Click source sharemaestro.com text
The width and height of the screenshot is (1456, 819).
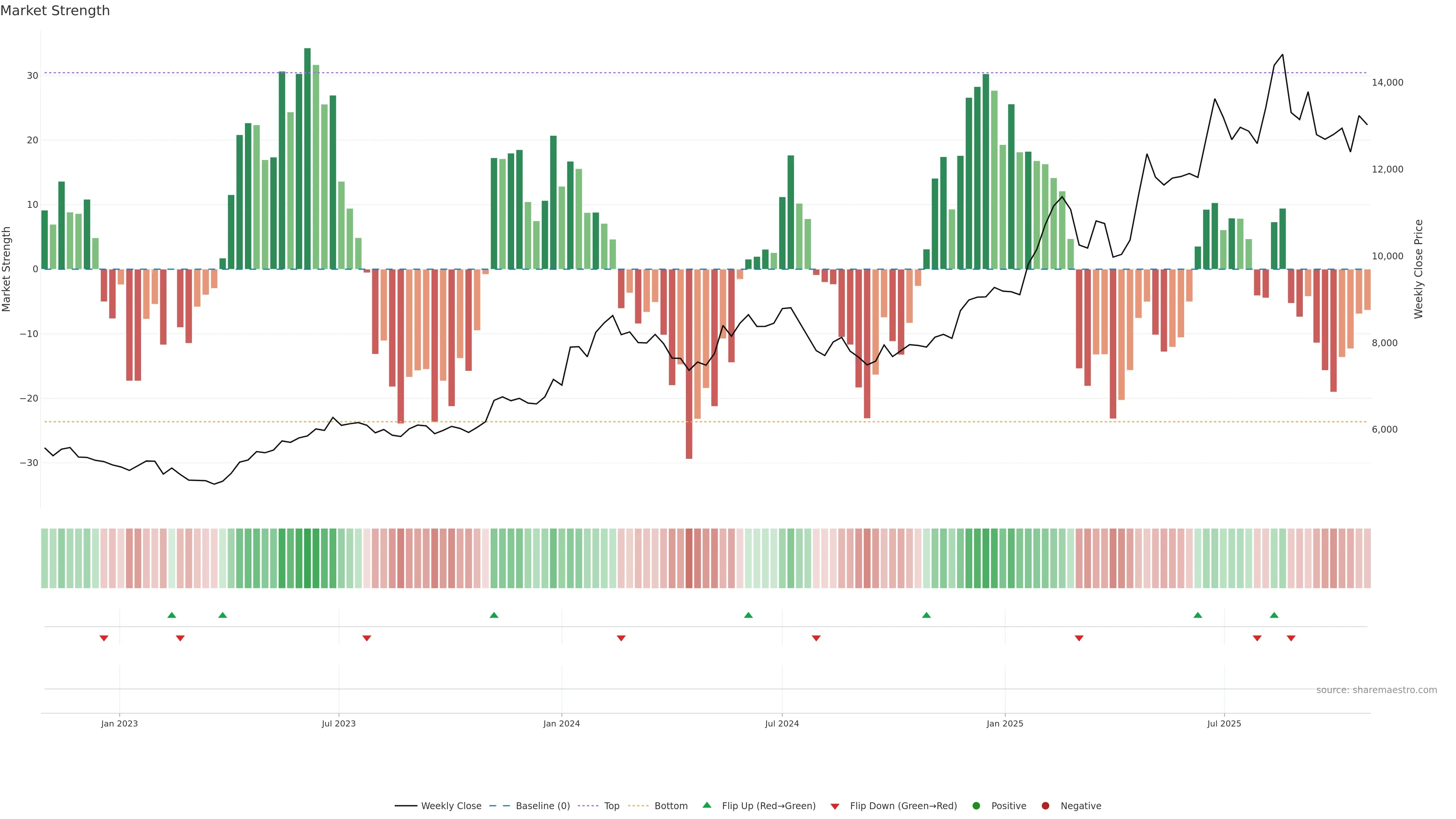click(x=1376, y=690)
